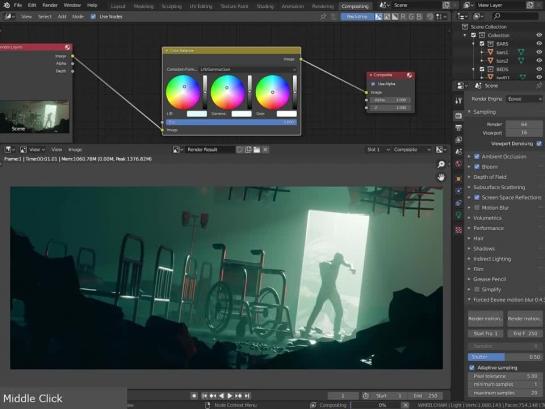Click the Render Layers node preview icon
The height and width of the screenshot is (409, 545).
(x=67, y=47)
